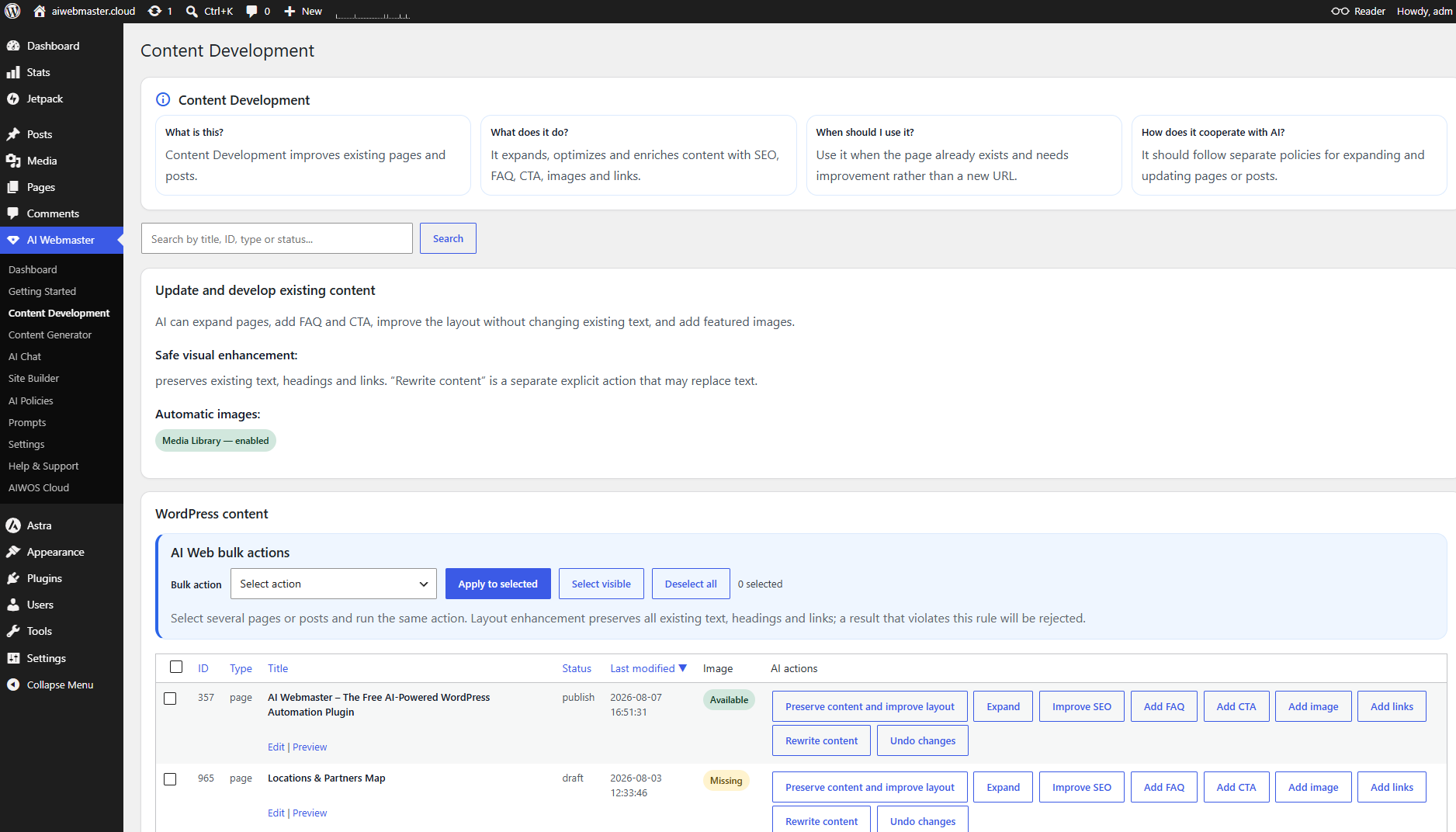1456x832 pixels.
Task: Click the Media Library — enabled badge
Action: pyautogui.click(x=216, y=440)
